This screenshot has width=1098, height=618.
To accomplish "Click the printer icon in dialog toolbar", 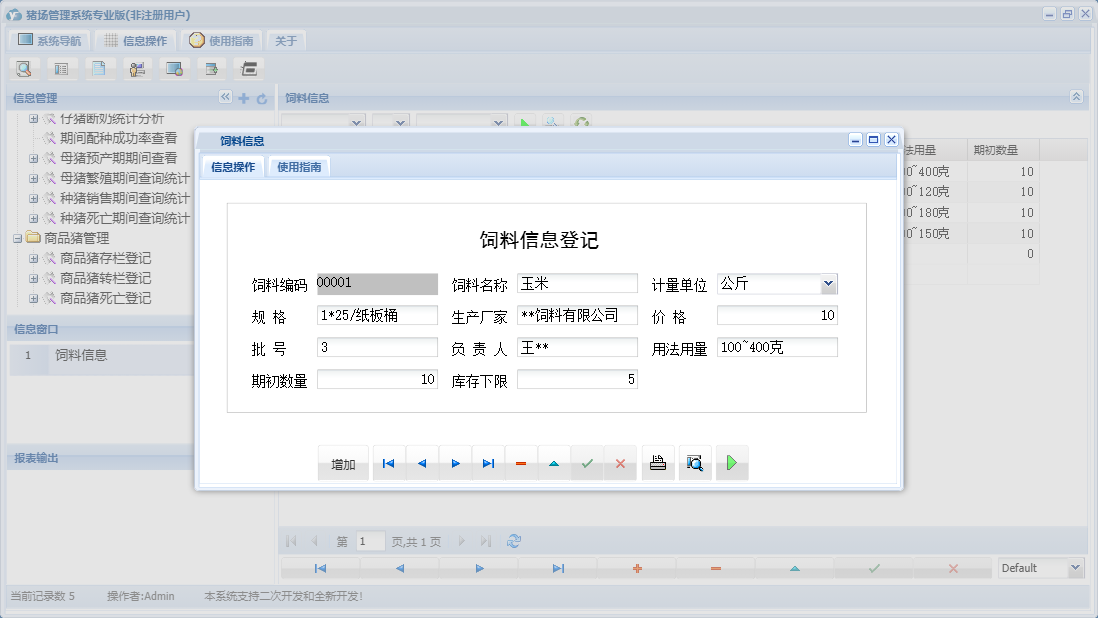I will click(658, 464).
